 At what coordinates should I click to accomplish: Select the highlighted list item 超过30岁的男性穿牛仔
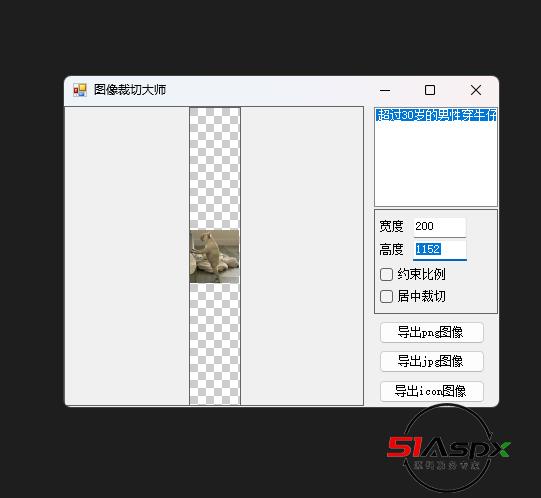coord(436,115)
